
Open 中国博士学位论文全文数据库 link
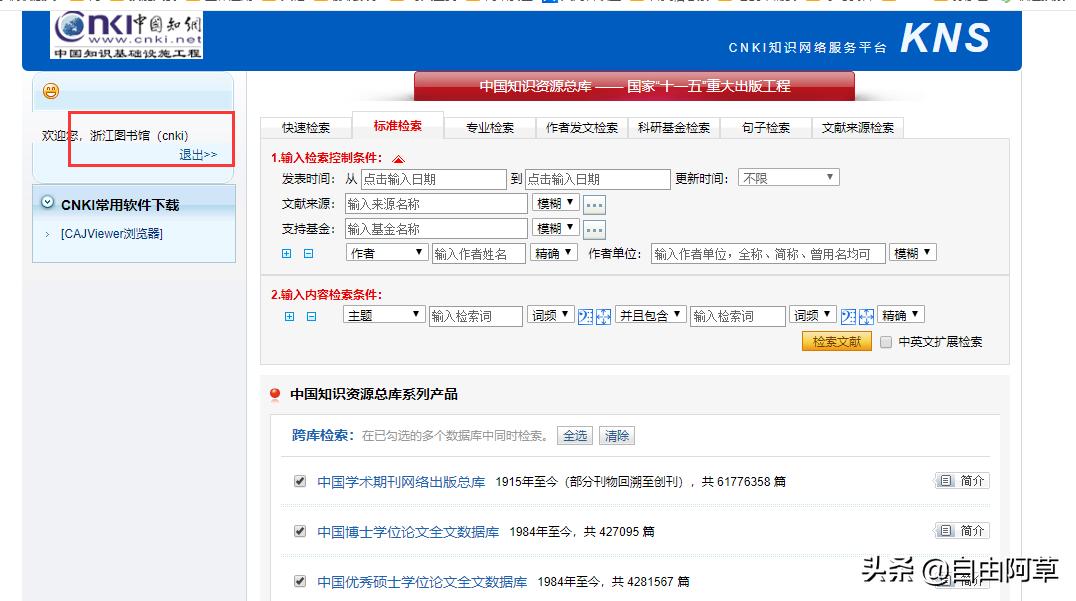click(x=408, y=532)
